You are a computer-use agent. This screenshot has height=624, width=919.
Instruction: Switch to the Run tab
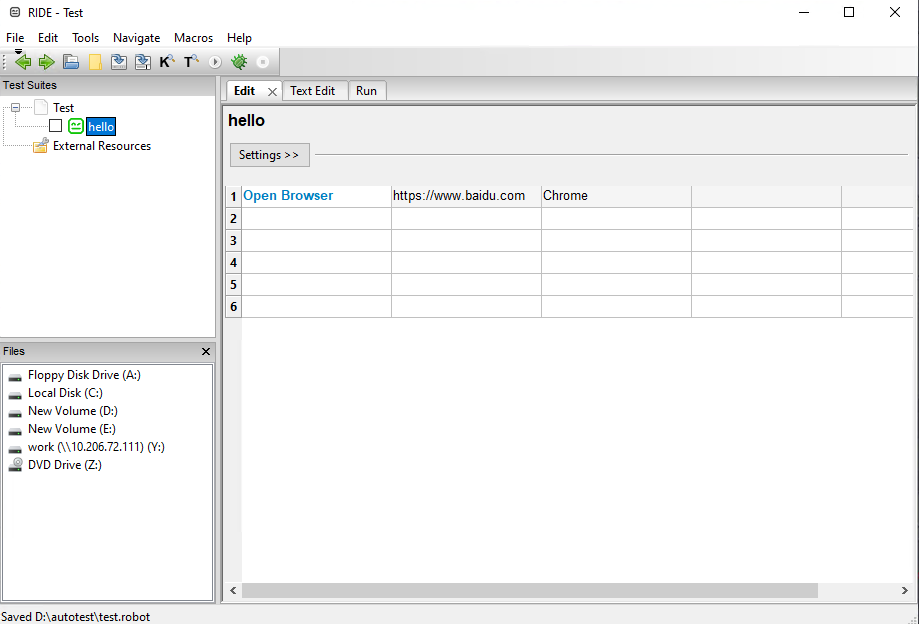point(367,91)
